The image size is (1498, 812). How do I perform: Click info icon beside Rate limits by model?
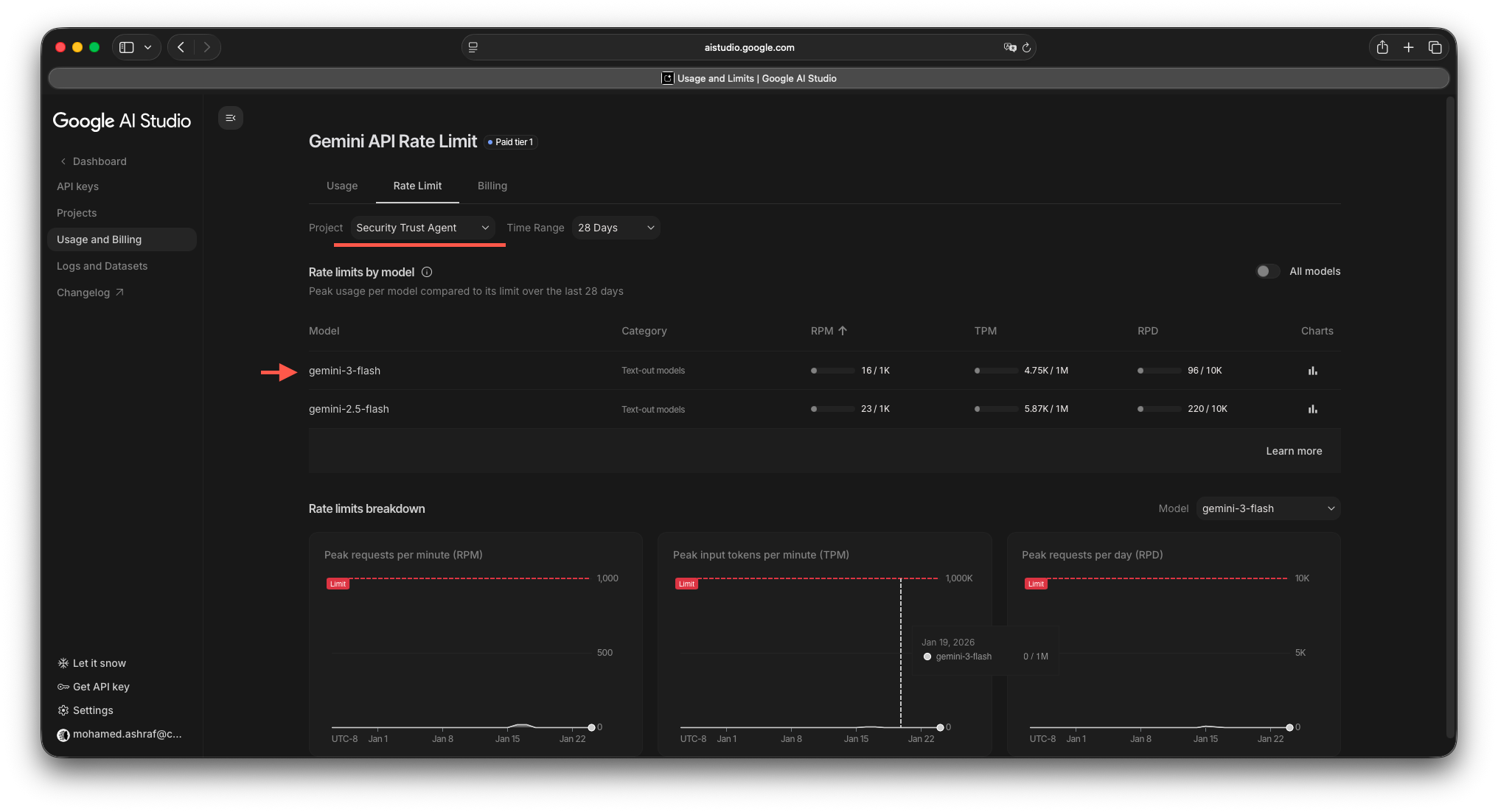coord(427,272)
